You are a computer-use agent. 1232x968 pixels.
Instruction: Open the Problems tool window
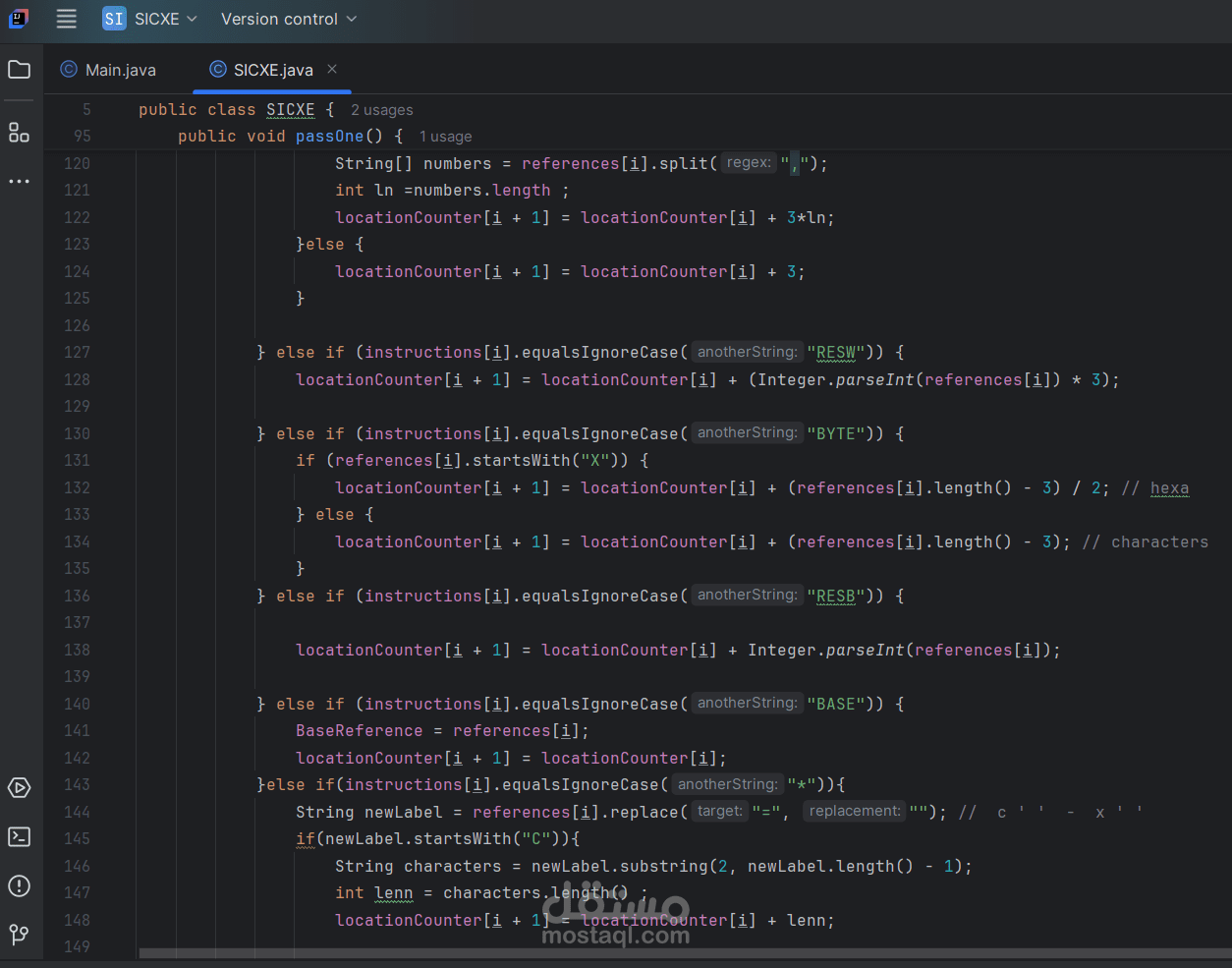(18, 885)
